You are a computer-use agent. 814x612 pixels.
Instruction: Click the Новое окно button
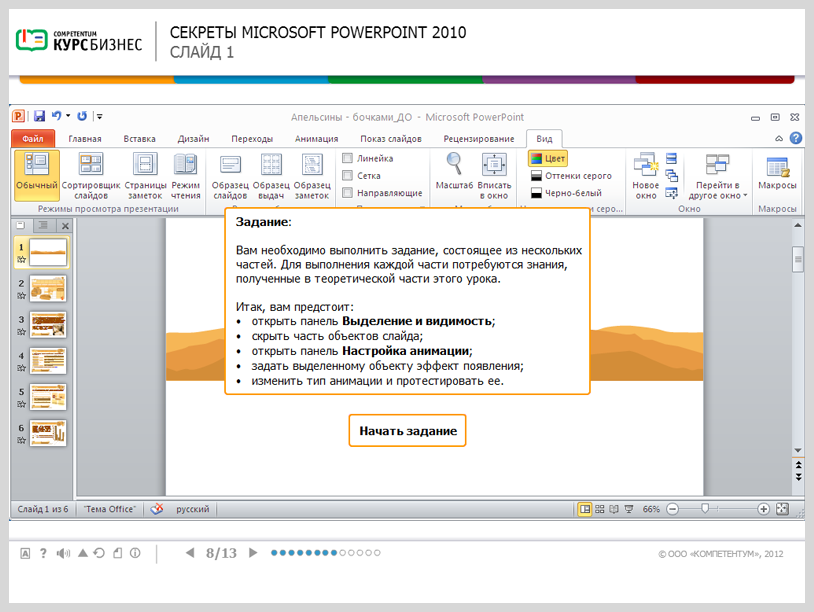pos(645,175)
